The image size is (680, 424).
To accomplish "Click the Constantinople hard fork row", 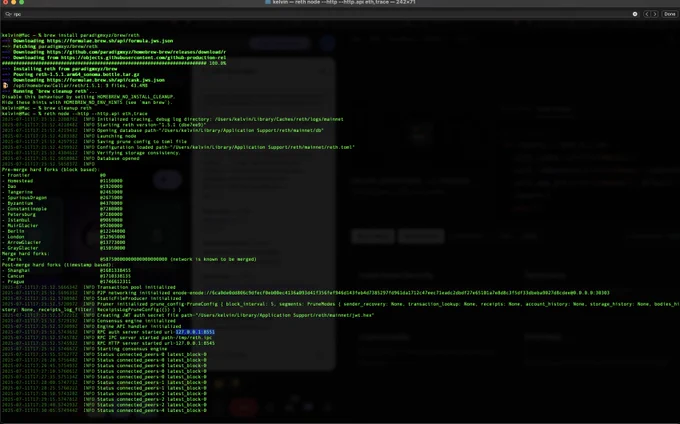I will pos(62,209).
